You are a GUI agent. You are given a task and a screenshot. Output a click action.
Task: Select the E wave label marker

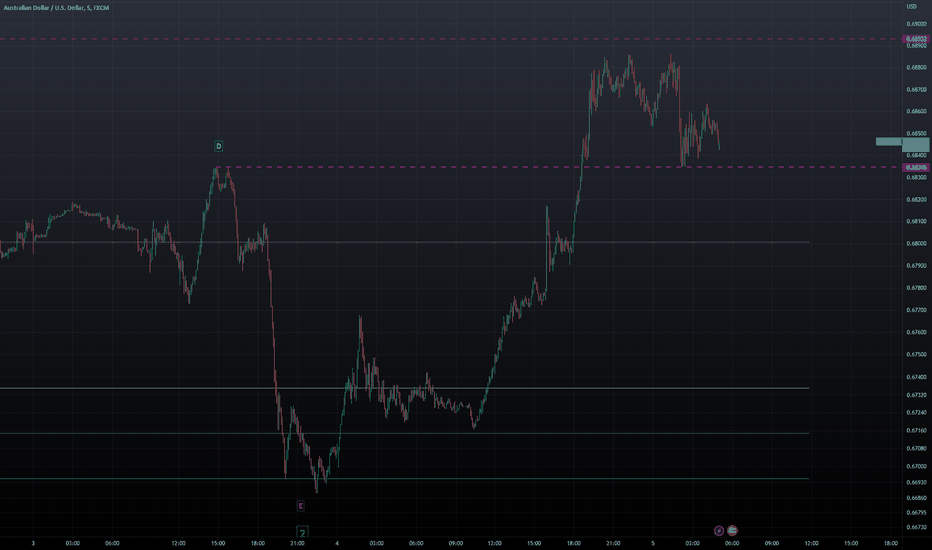[301, 506]
